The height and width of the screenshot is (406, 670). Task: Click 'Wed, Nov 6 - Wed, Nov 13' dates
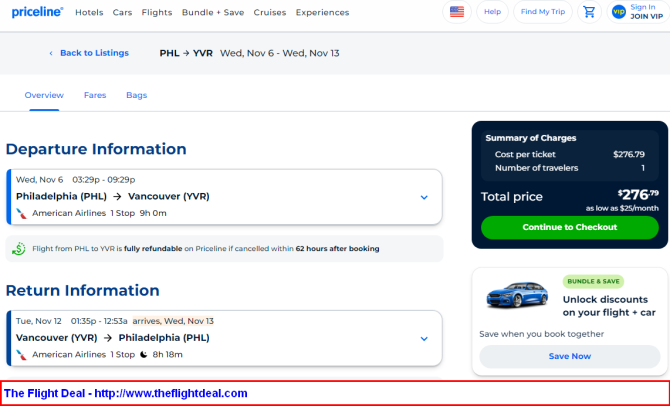pyautogui.click(x=279, y=53)
